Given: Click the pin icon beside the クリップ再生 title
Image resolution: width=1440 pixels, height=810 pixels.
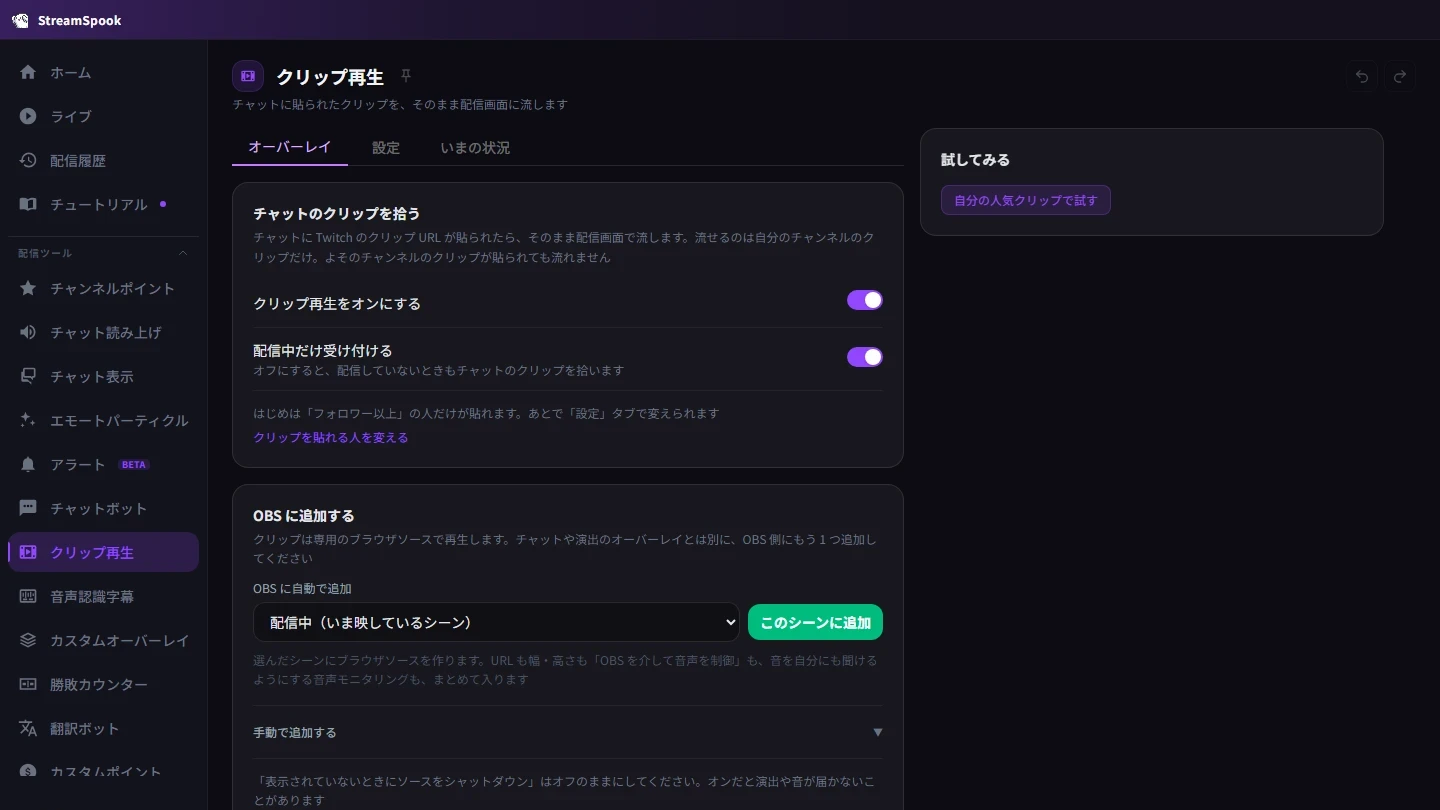Looking at the screenshot, I should (406, 76).
